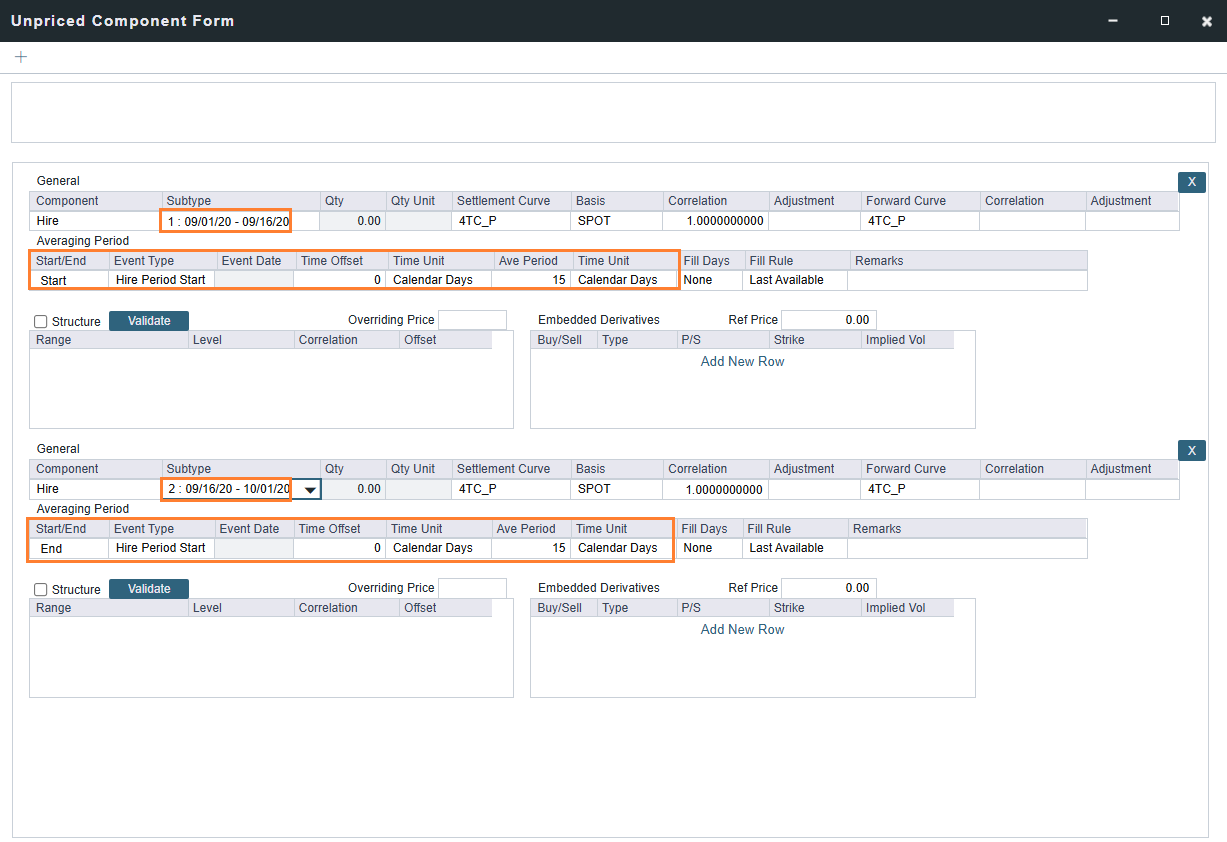Screen dimensions: 1227x842
Task: Select the Start cell in first averaging period
Action: pyautogui.click(x=54, y=281)
